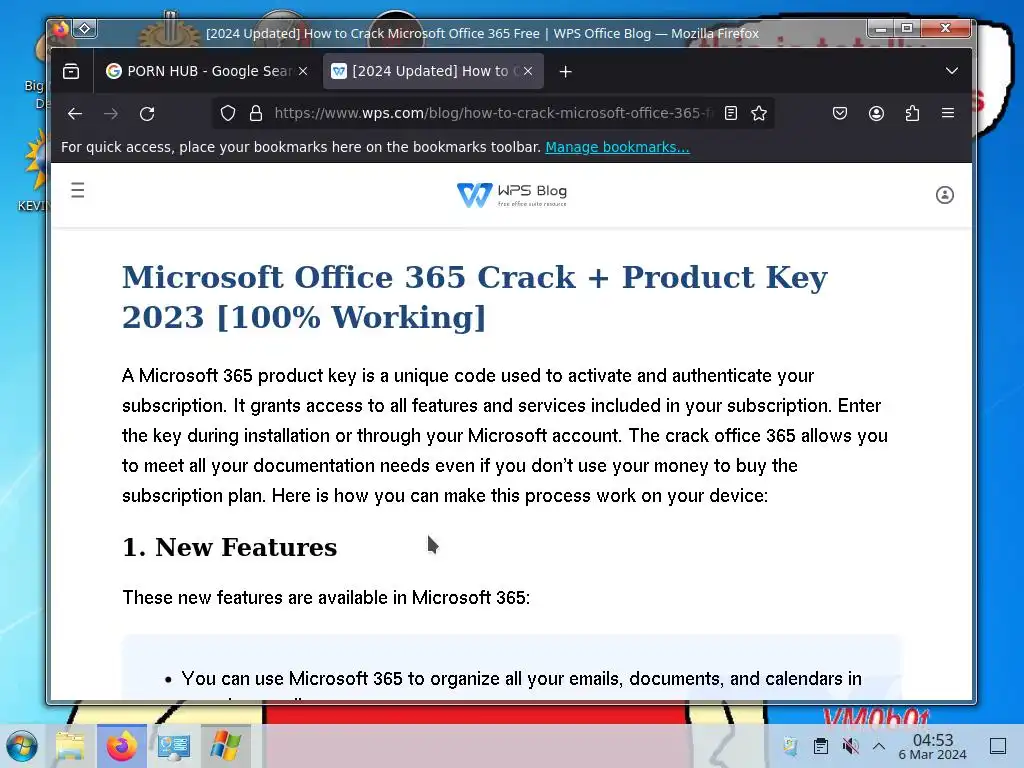Expand the list all tabs chevron
The width and height of the screenshot is (1024, 768).
[952, 71]
